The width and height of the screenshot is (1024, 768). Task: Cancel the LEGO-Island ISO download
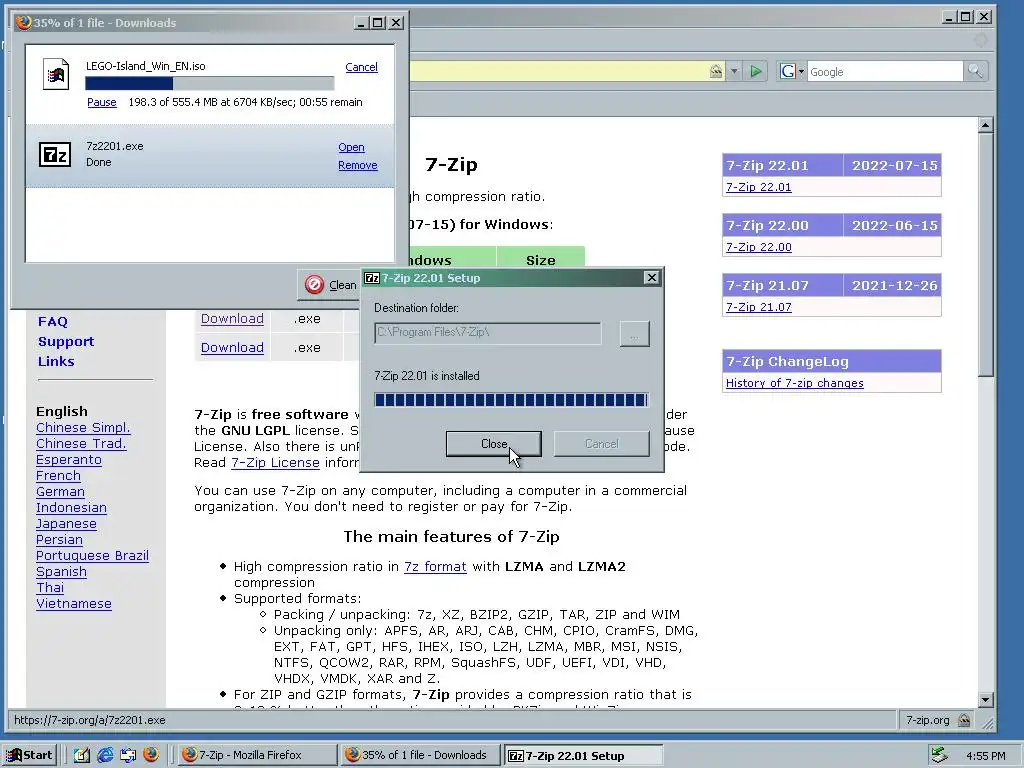coord(361,67)
